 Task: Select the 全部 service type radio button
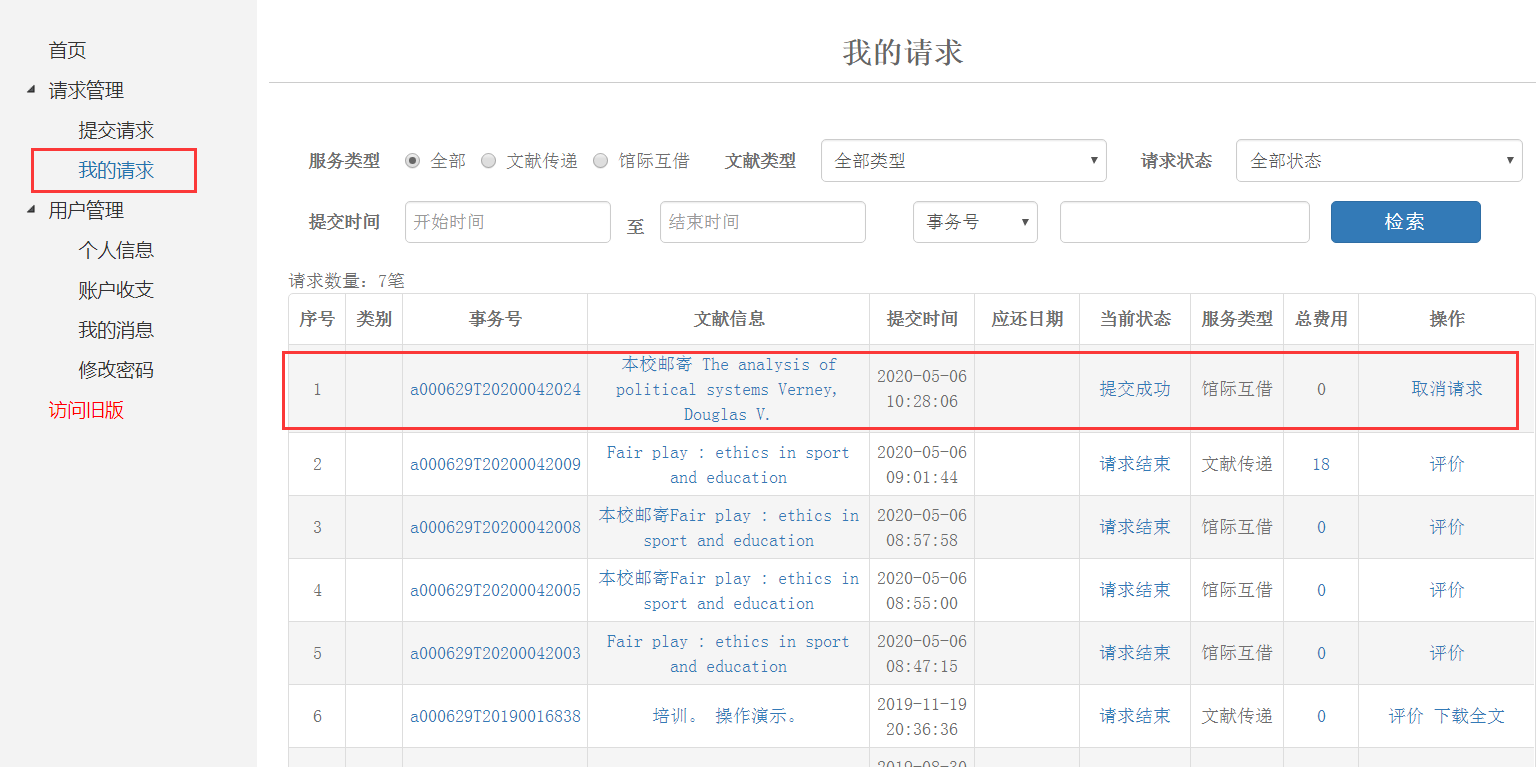click(412, 161)
